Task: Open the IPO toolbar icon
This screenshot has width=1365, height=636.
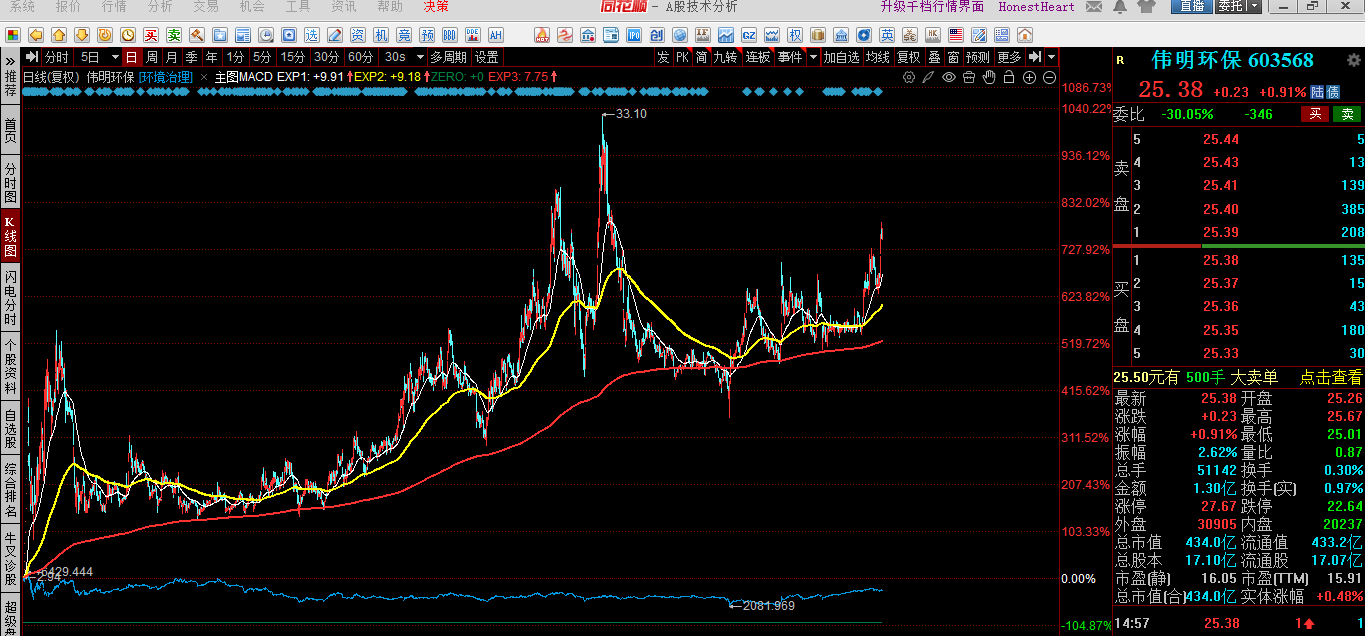Action: [x=633, y=36]
